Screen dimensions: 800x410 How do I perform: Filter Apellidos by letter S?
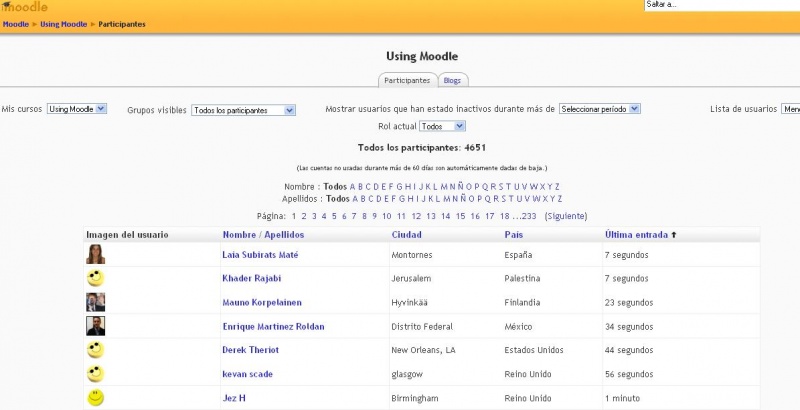502,198
